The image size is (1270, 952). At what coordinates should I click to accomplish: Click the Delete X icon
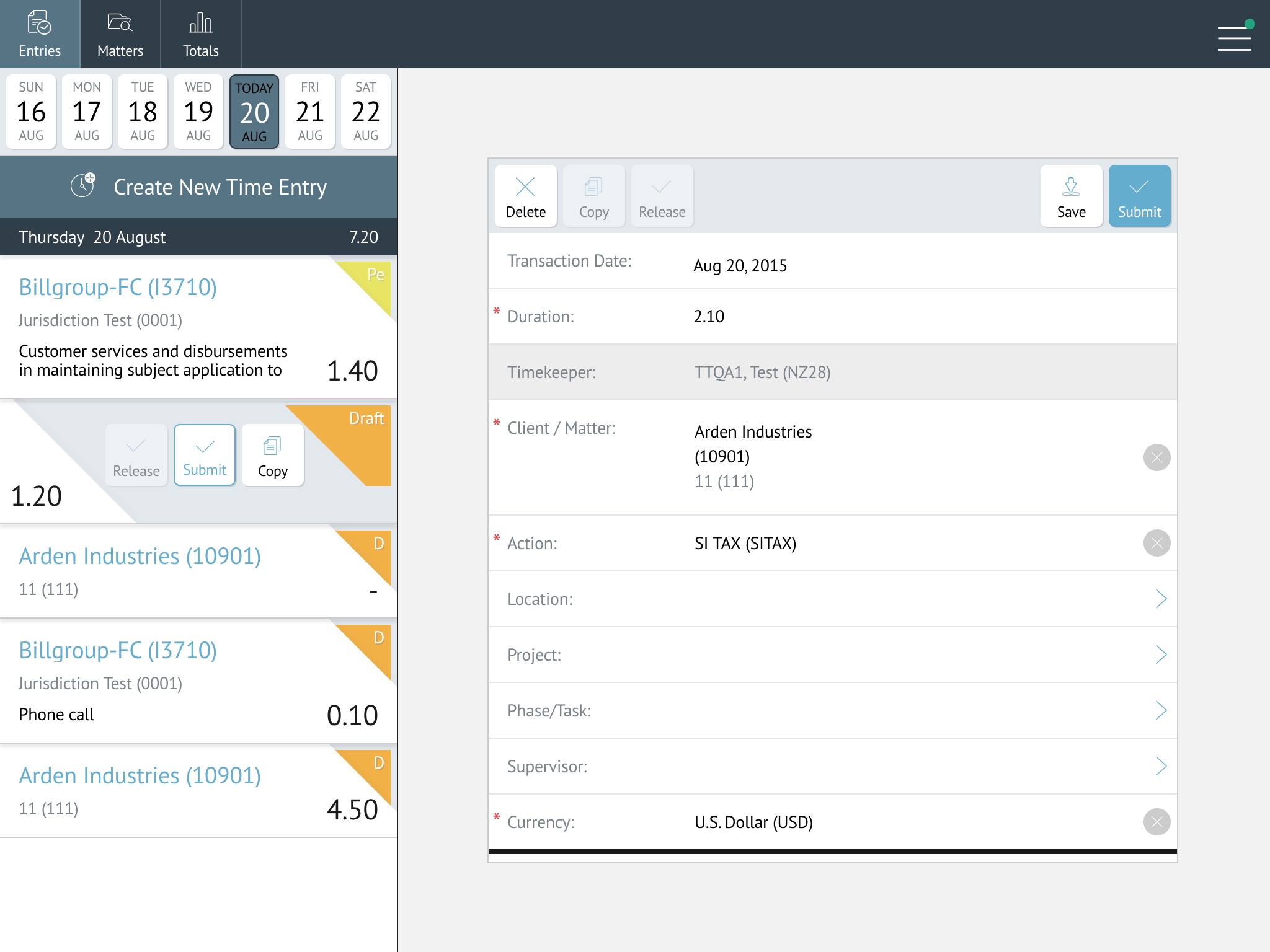525,187
